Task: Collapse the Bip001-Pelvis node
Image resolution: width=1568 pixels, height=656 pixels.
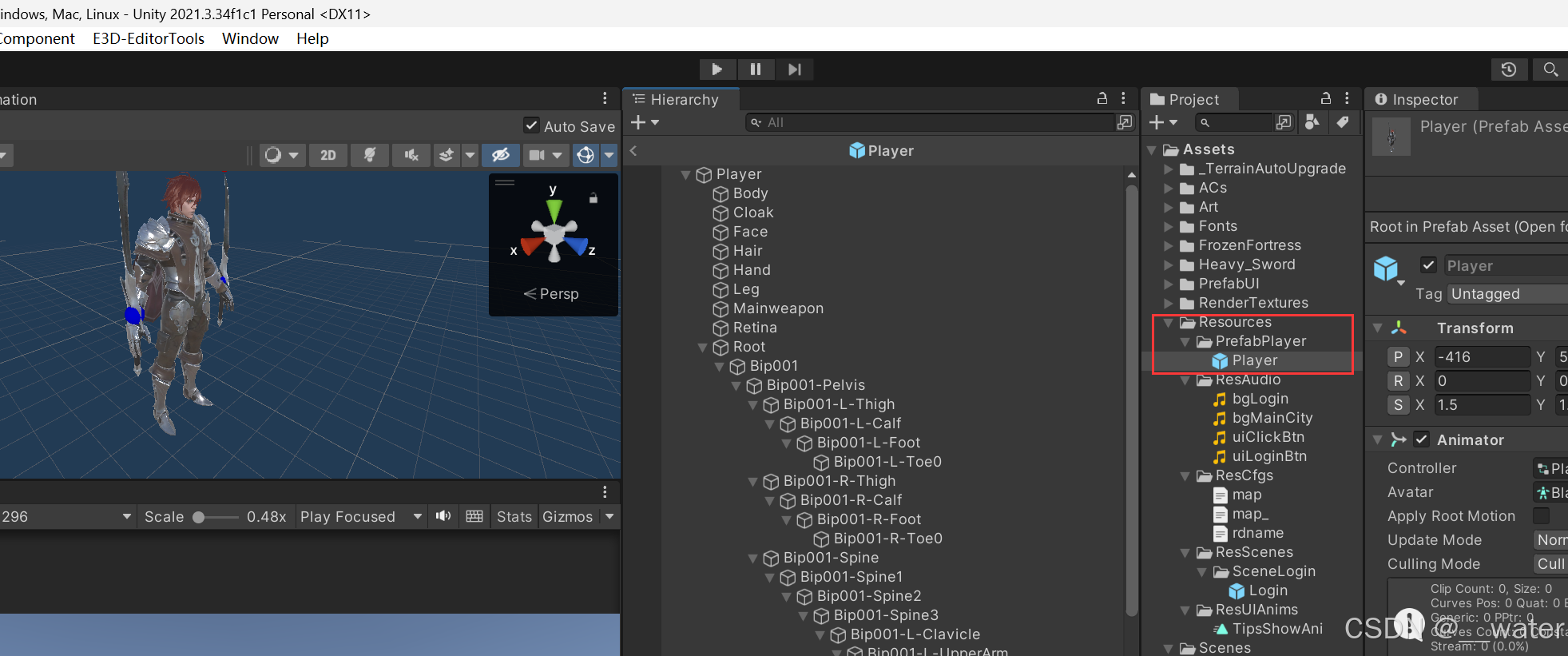Action: click(736, 385)
